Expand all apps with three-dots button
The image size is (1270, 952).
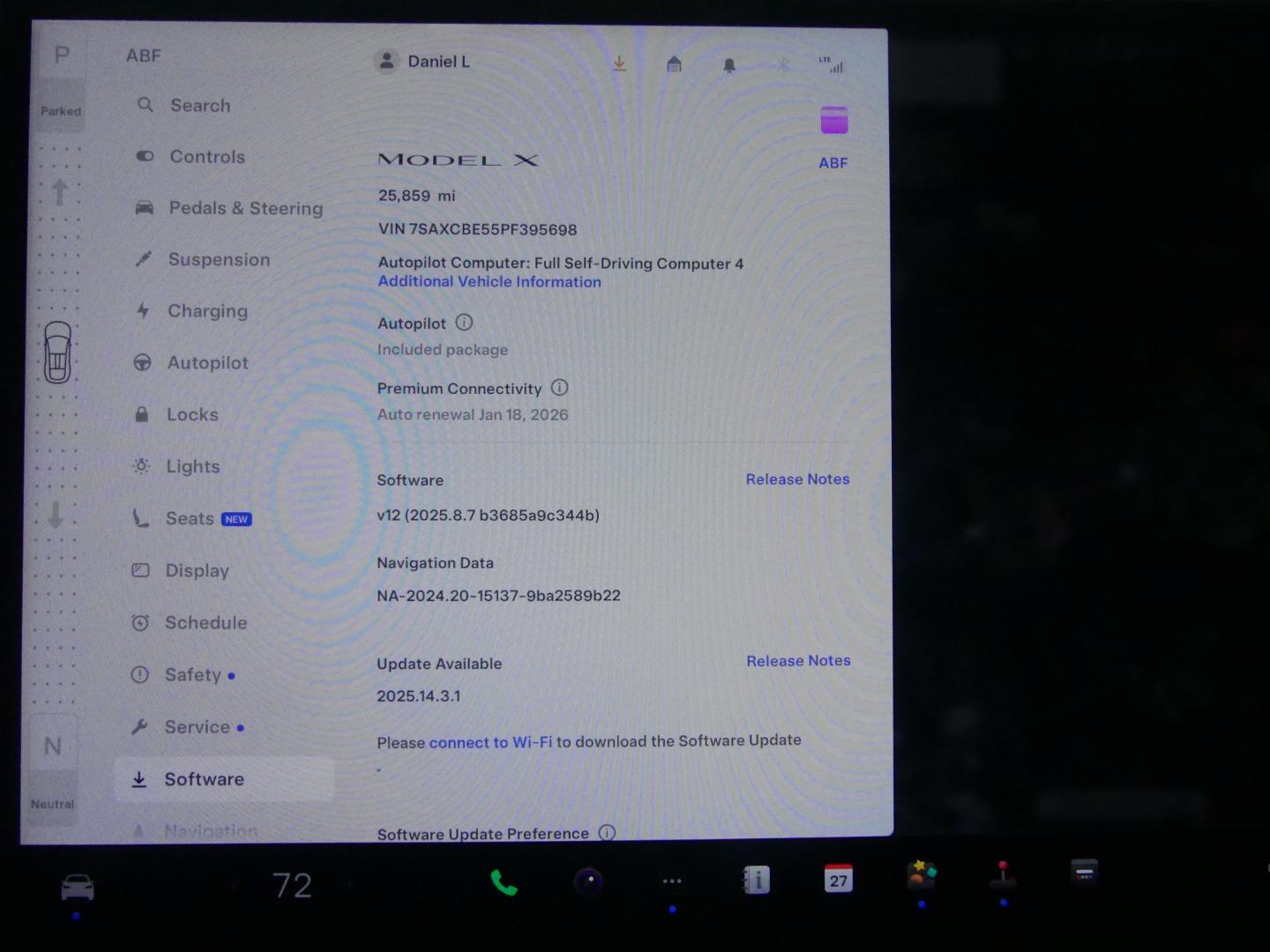click(x=672, y=881)
